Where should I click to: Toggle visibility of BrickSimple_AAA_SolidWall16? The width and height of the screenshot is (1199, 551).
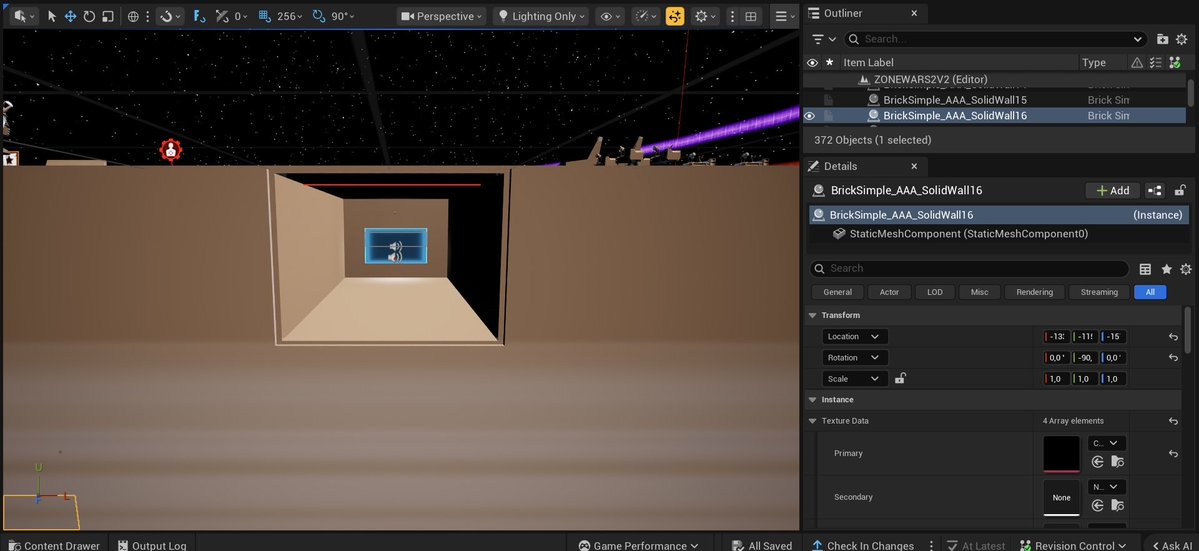click(x=811, y=116)
